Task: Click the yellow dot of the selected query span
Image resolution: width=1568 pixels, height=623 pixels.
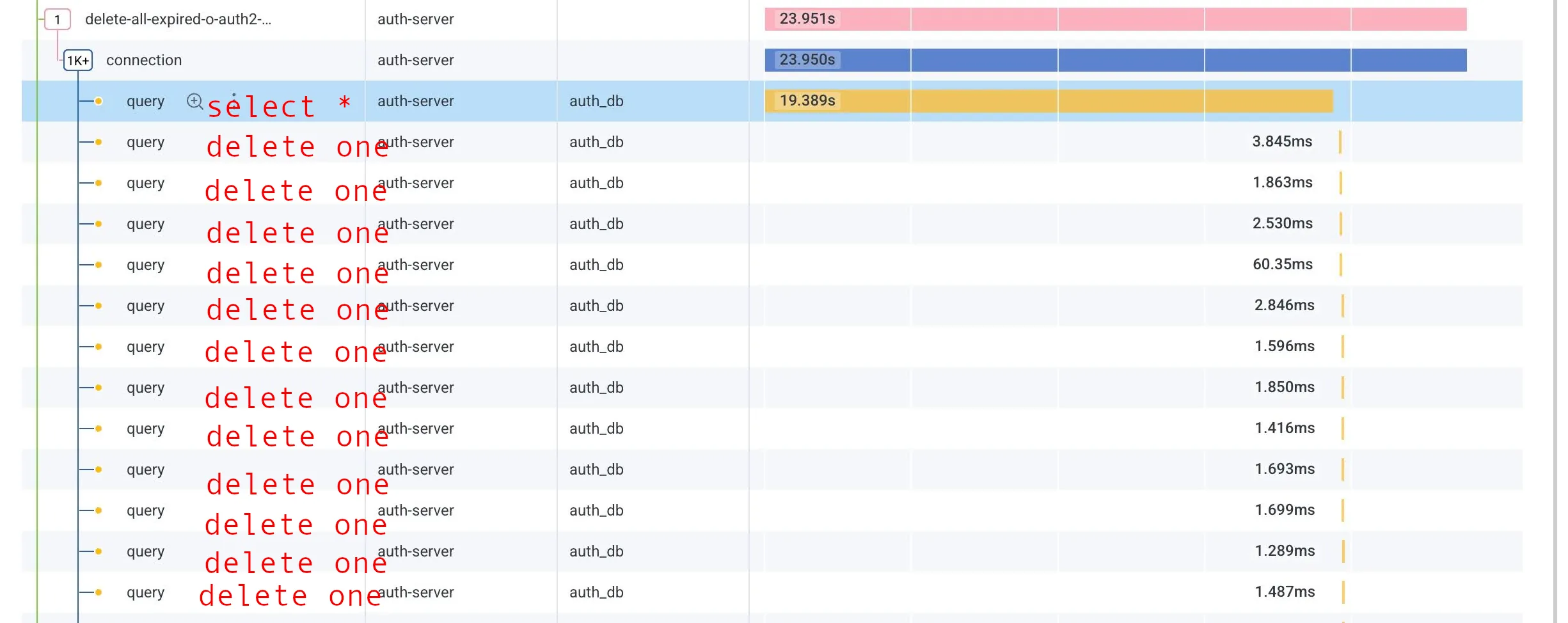Action: pyautogui.click(x=99, y=101)
